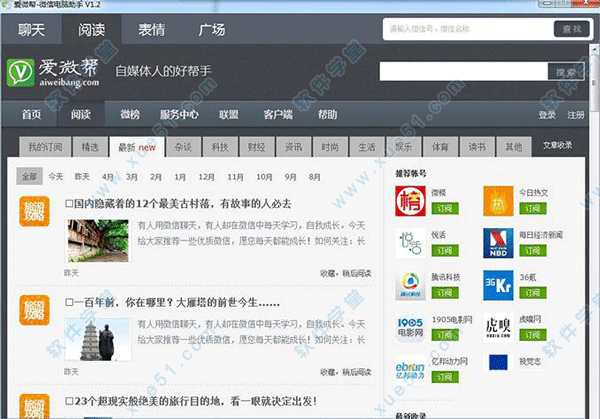Open article 一百年前,你在哪里?大雁塔
The height and width of the screenshot is (419, 600).
click(173, 302)
